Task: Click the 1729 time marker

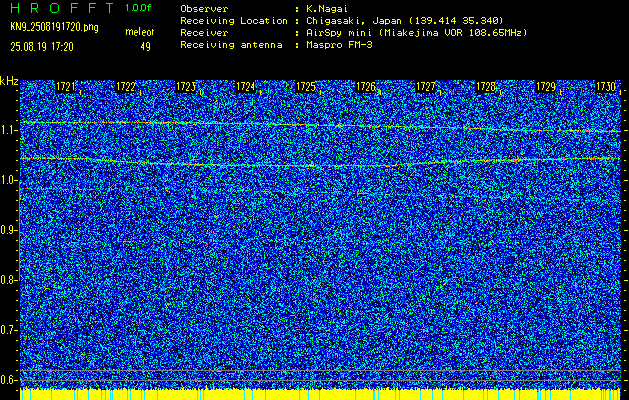Action: pyautogui.click(x=546, y=87)
